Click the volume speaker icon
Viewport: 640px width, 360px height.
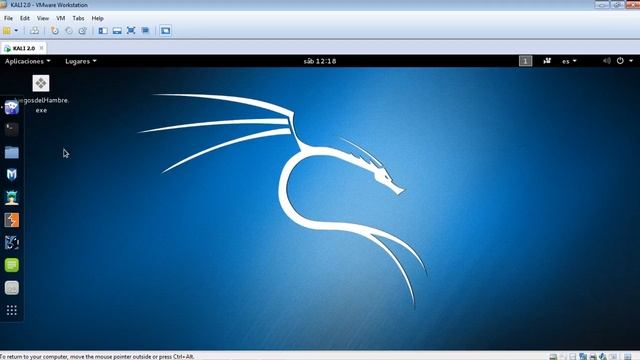point(607,61)
